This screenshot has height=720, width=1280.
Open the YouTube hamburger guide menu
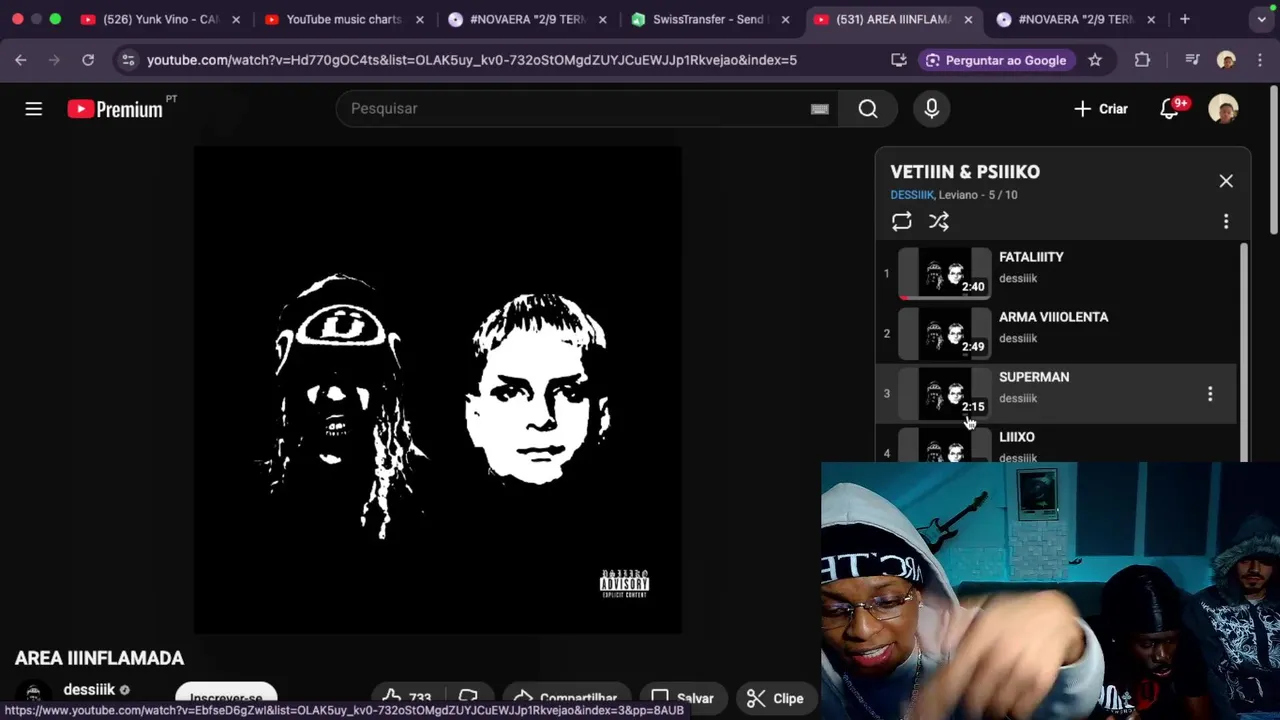point(34,109)
